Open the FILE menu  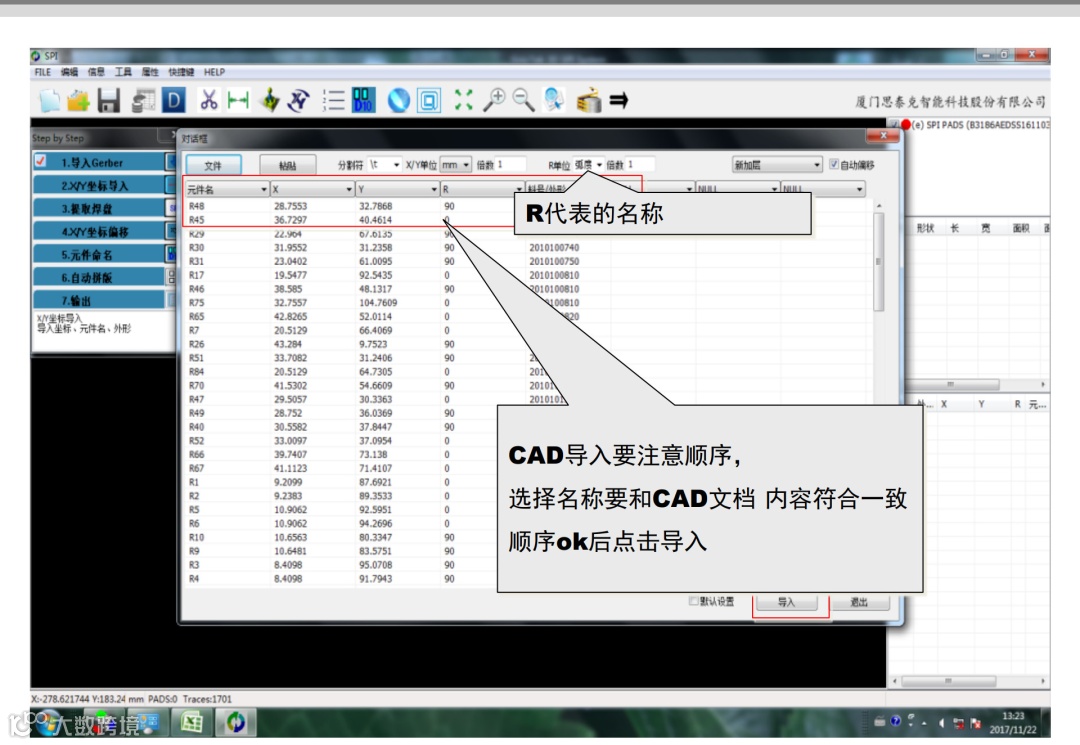pos(43,72)
